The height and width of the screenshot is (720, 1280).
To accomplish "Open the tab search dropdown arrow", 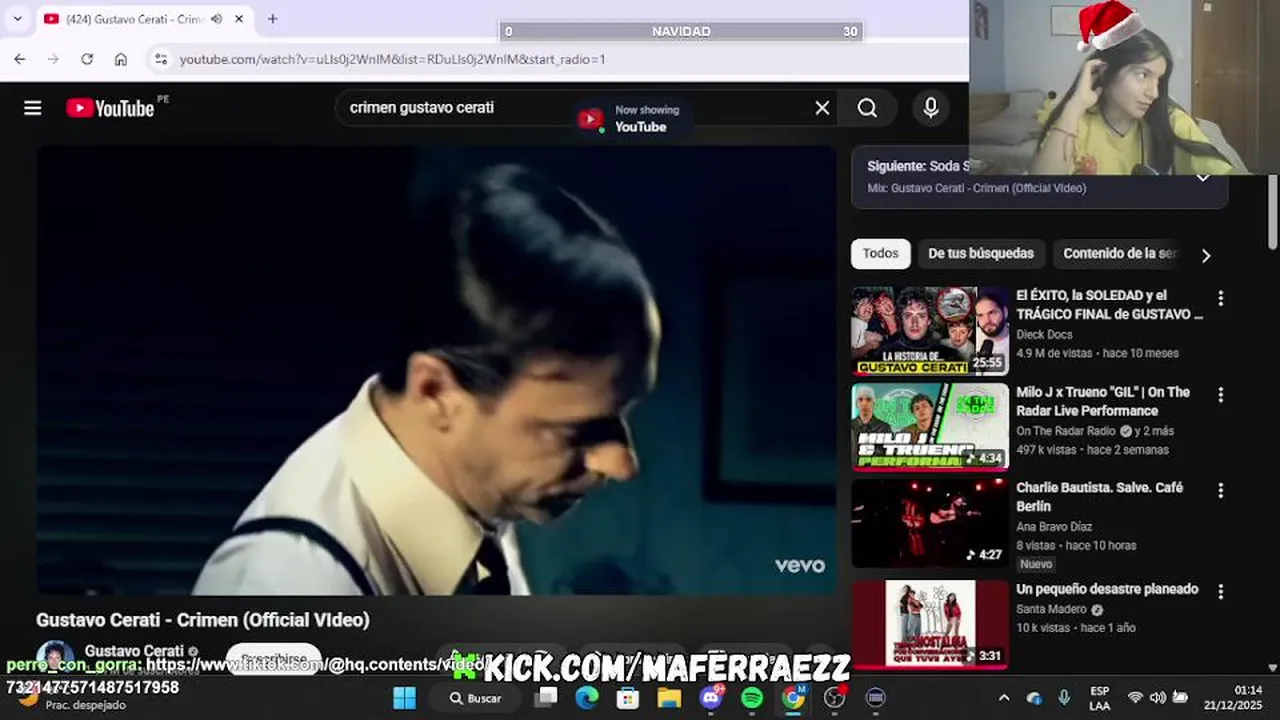I will (x=17, y=19).
